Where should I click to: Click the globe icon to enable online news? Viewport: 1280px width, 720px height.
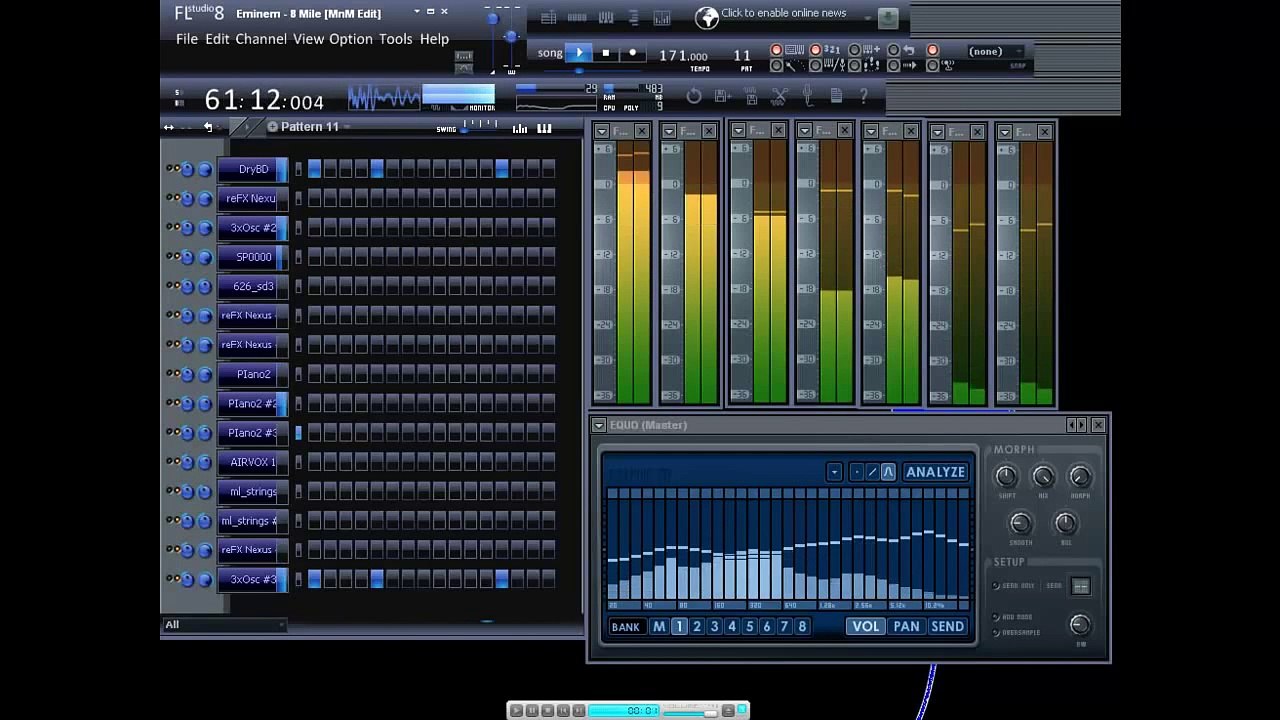pos(707,17)
